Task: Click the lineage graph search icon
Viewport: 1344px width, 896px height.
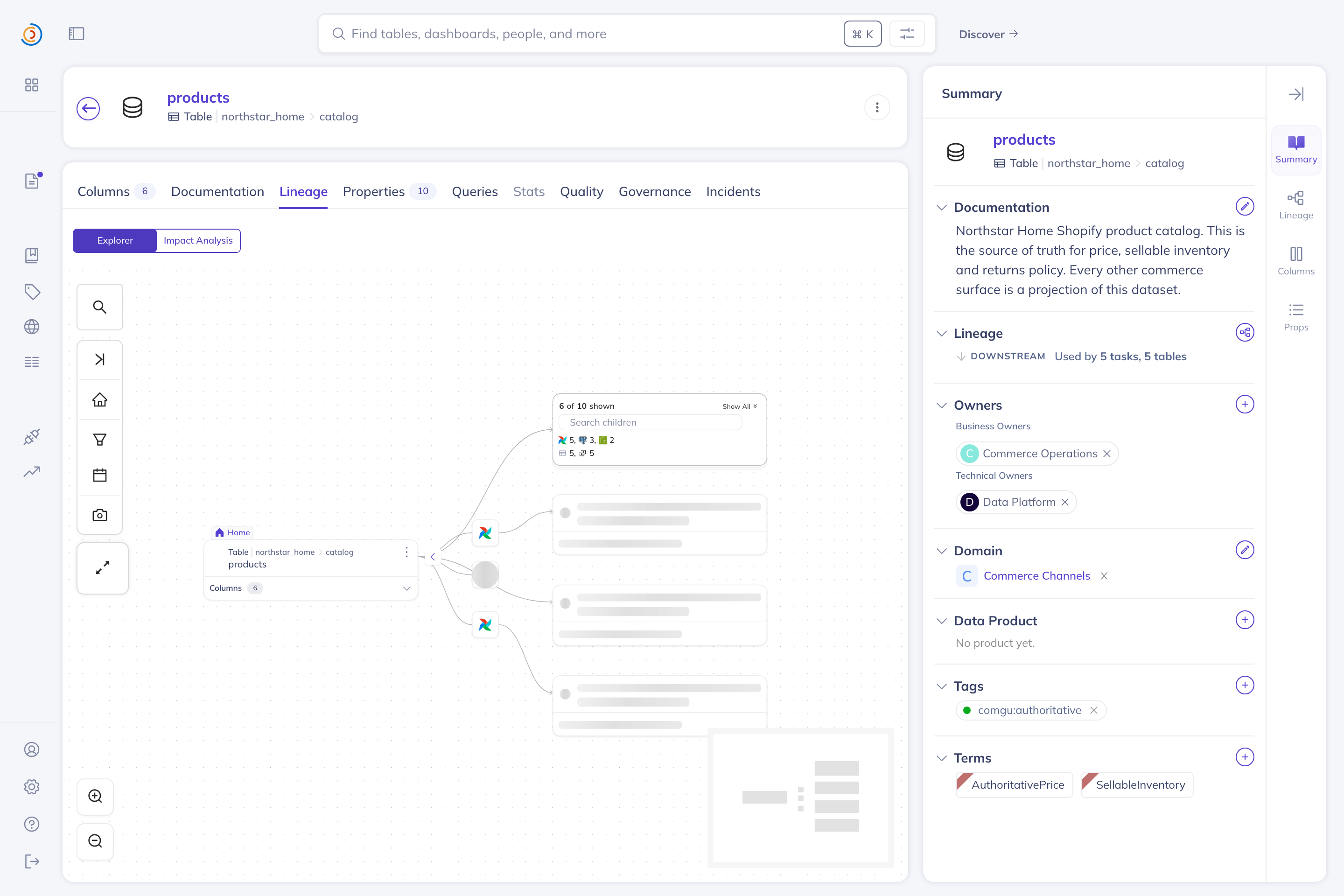Action: (x=100, y=307)
